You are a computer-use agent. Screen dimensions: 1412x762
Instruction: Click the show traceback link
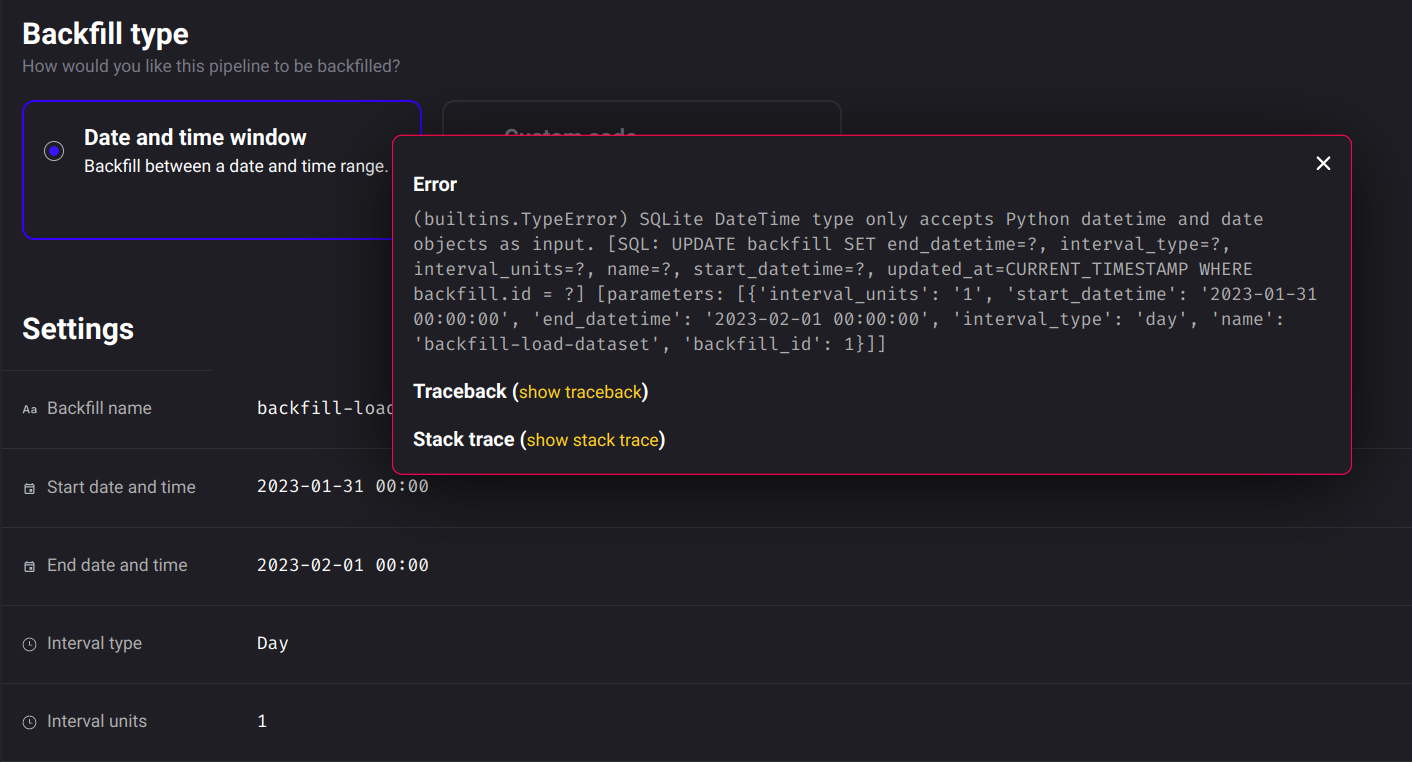click(580, 392)
